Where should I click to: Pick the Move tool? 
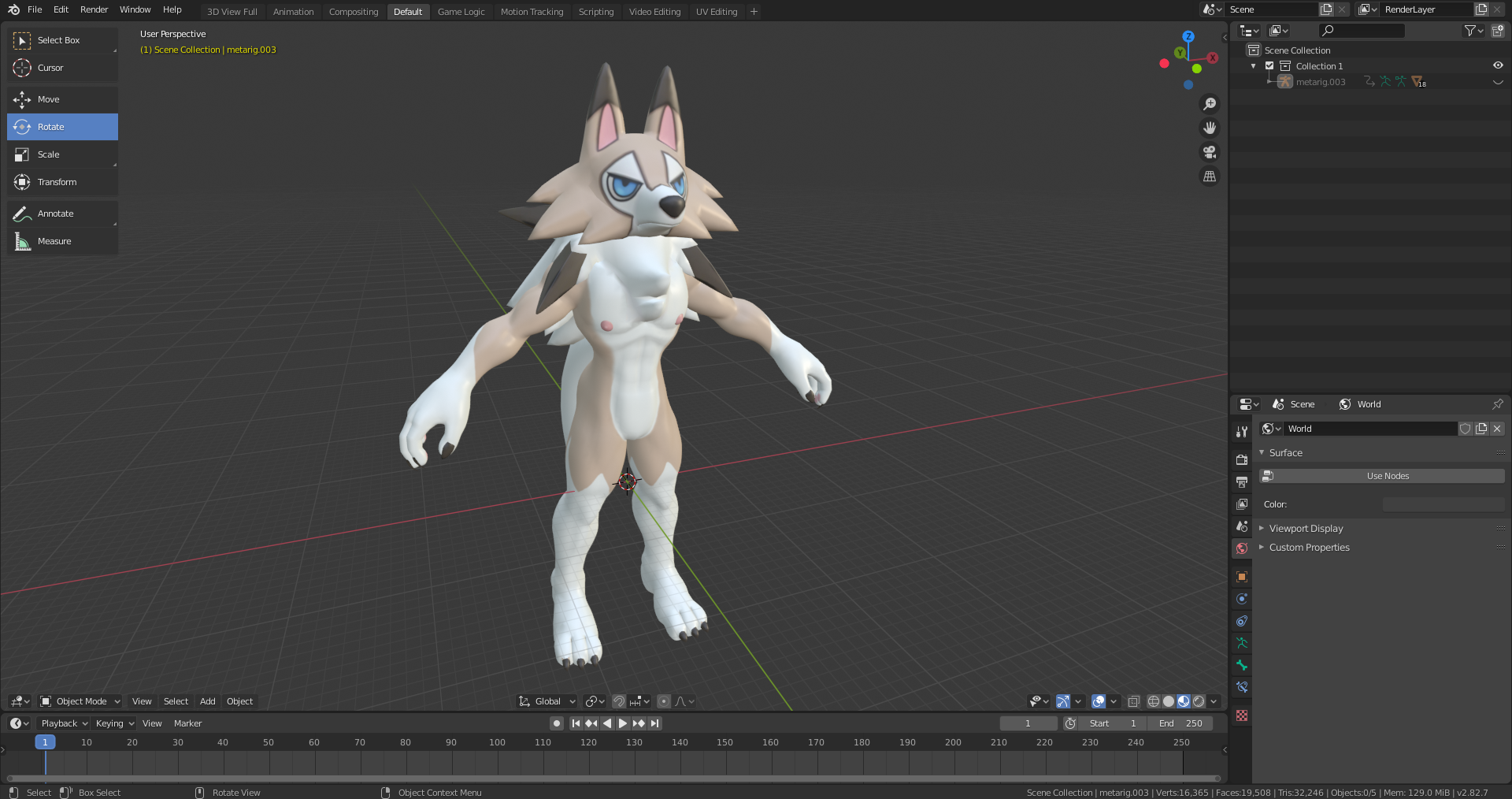click(62, 99)
